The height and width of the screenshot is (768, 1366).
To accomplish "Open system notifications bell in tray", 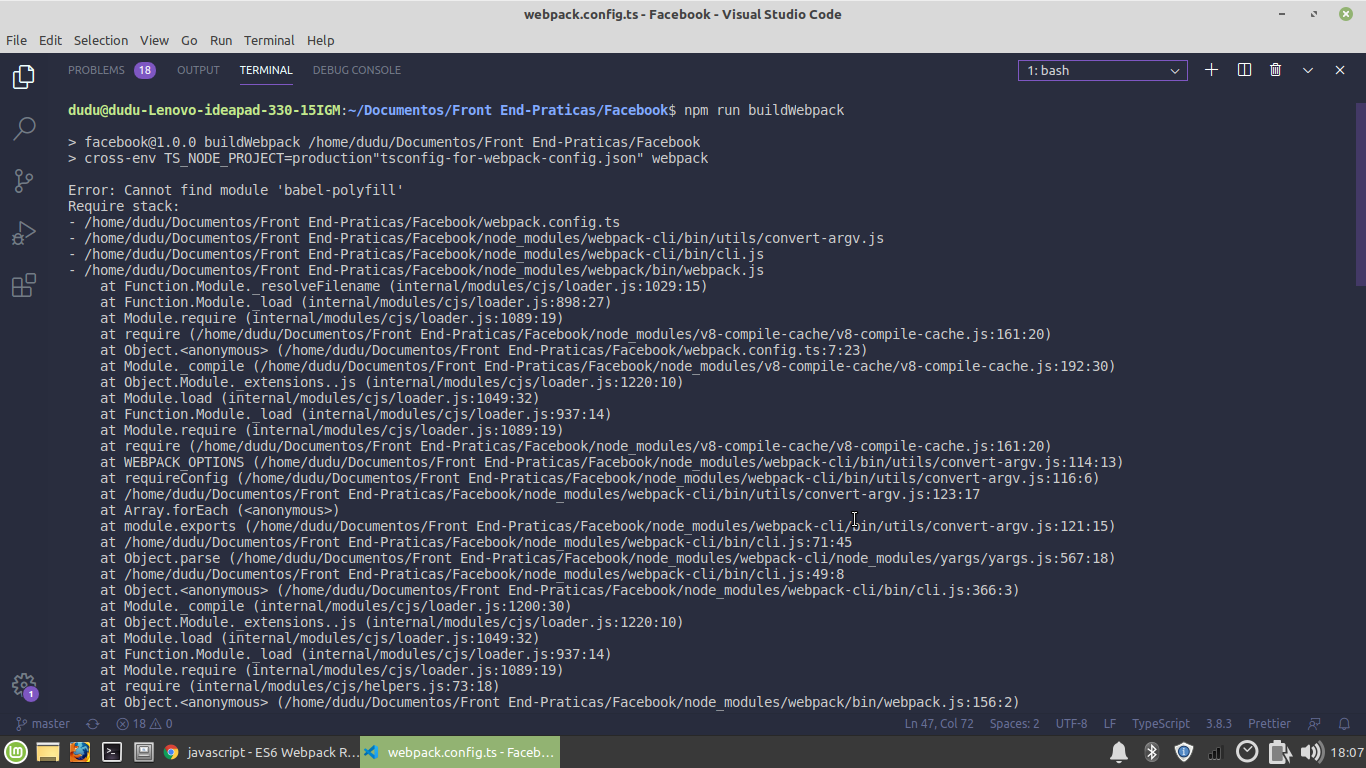I will 1119,752.
